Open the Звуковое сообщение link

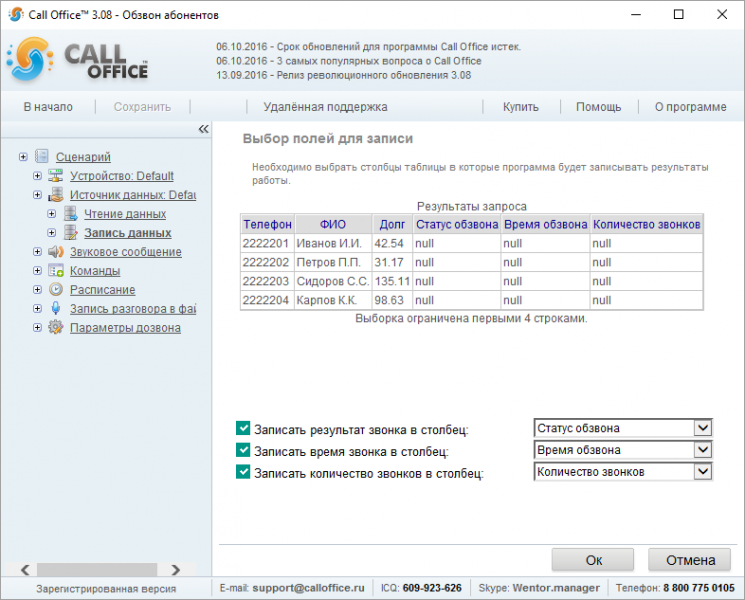pos(126,252)
